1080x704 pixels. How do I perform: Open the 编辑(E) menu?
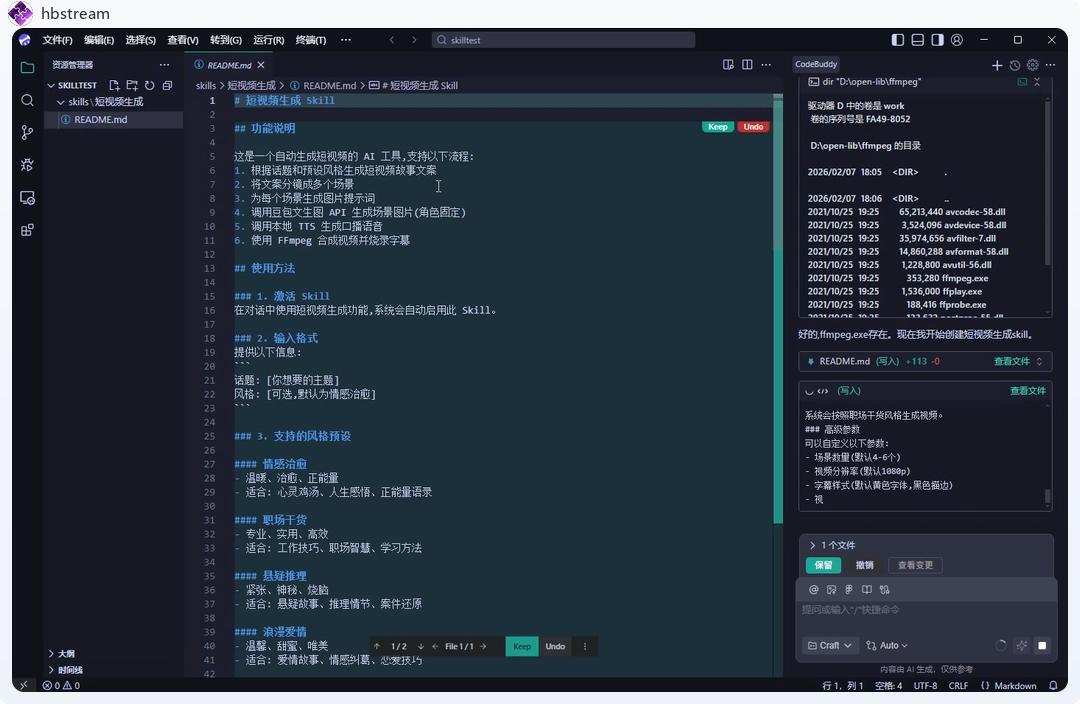98,40
